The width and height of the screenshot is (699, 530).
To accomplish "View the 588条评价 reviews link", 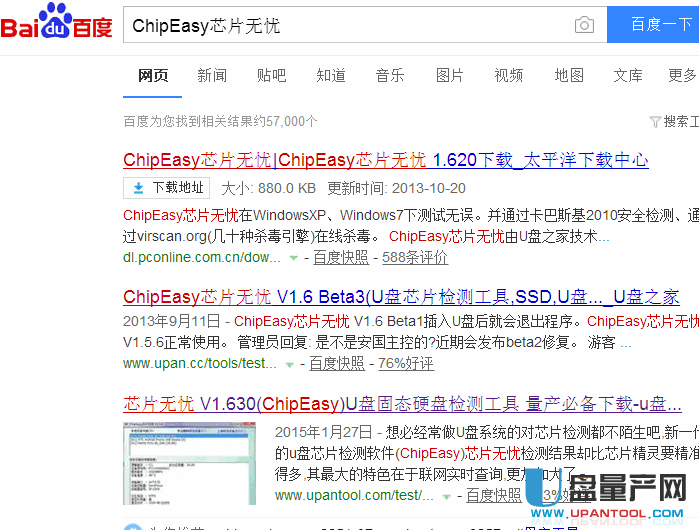I will click(415, 257).
